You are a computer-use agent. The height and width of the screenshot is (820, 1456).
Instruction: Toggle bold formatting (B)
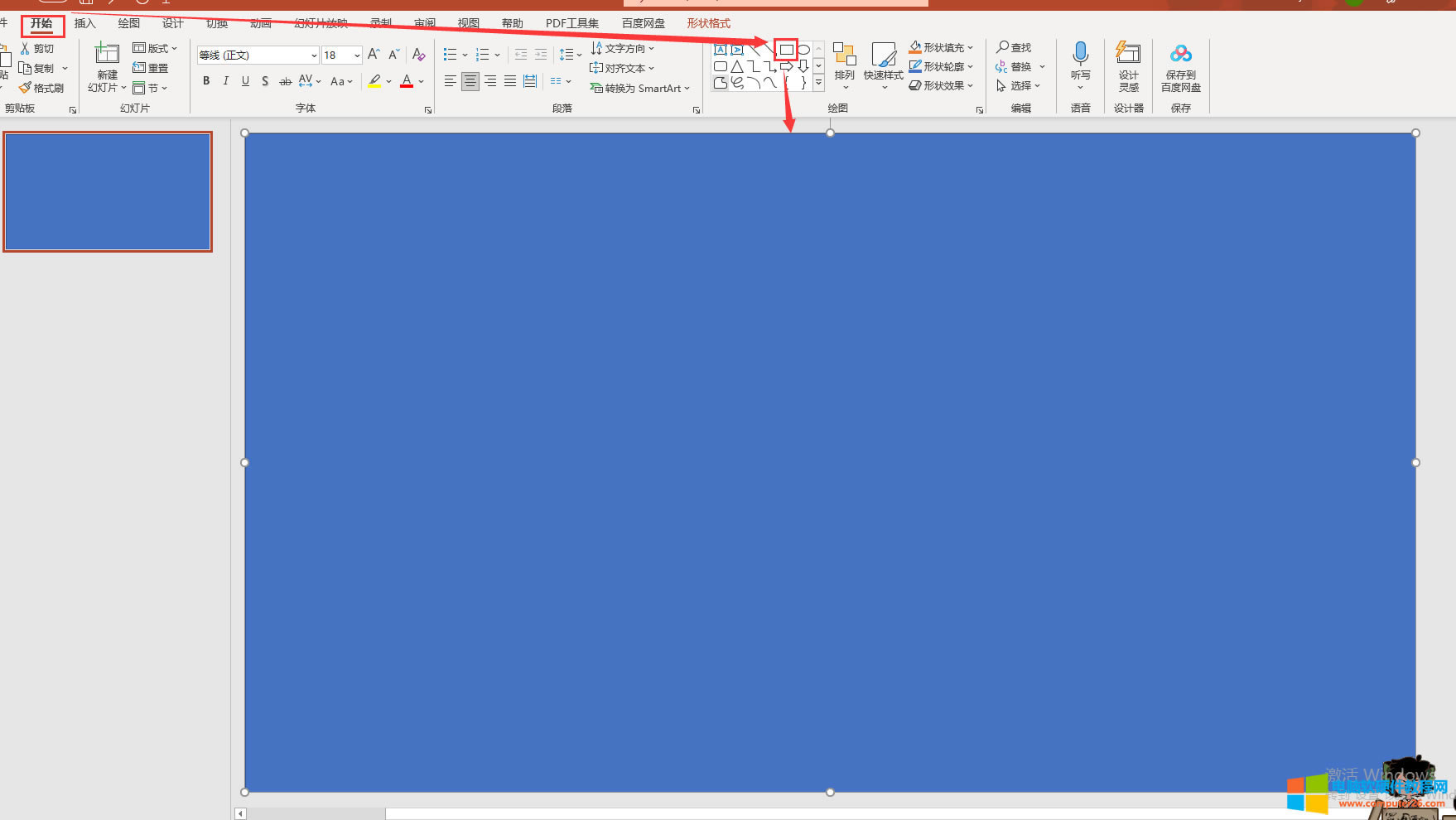(x=206, y=81)
